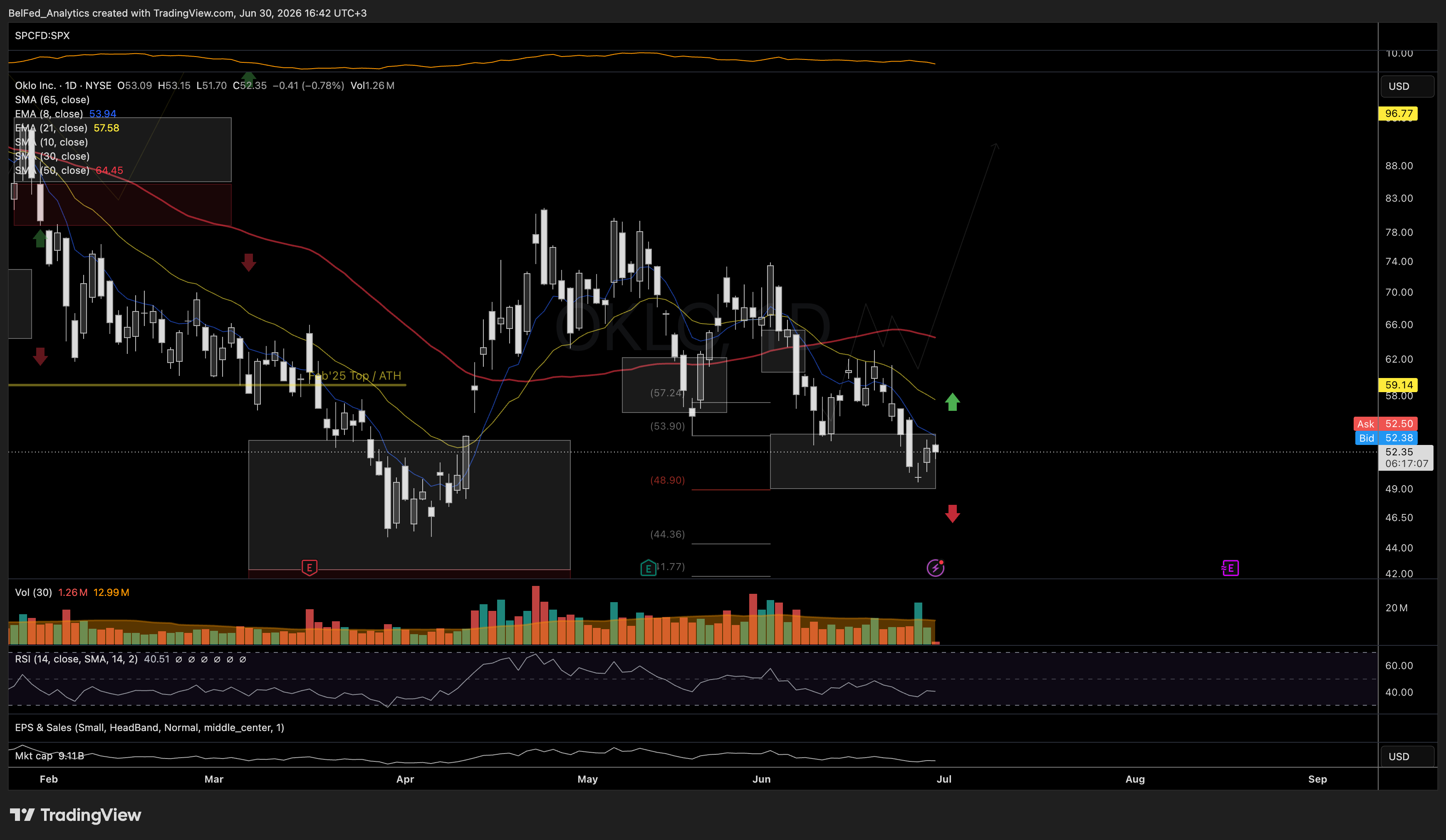Click the Oklo Inc. 1D NYSE legend title
Image resolution: width=1446 pixels, height=840 pixels.
63,86
